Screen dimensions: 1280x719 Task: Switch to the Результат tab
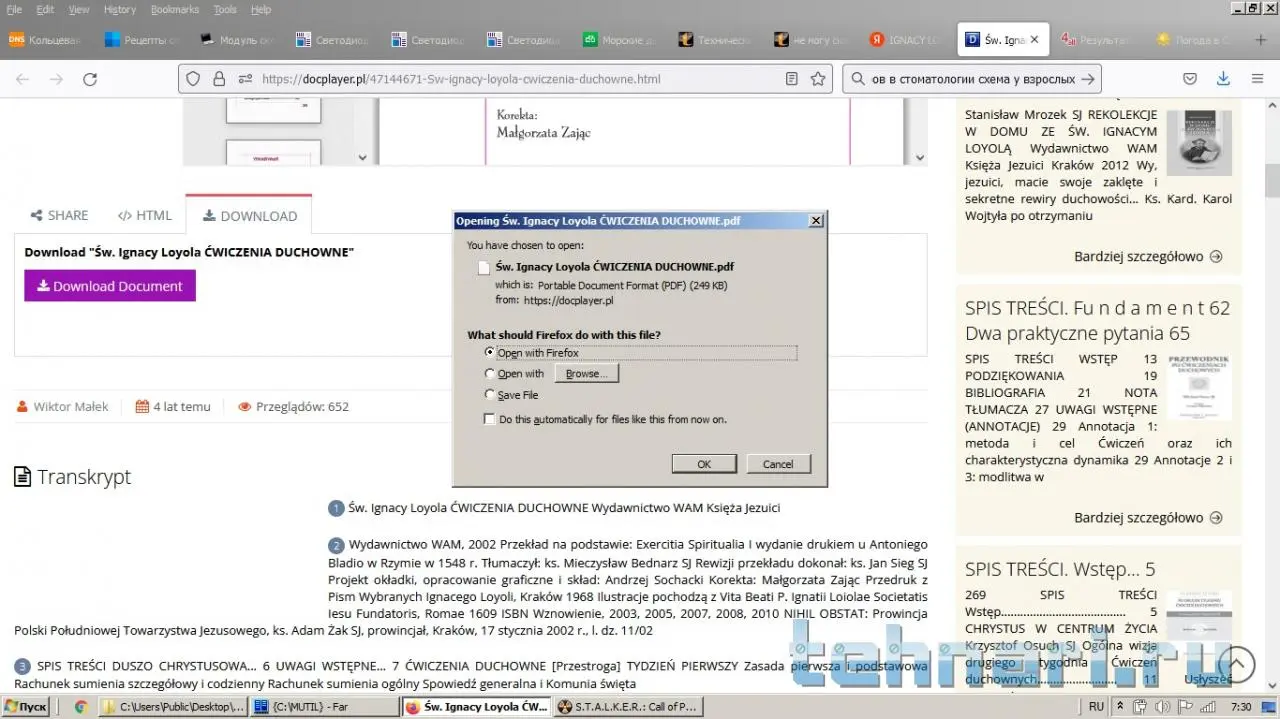coord(1097,40)
